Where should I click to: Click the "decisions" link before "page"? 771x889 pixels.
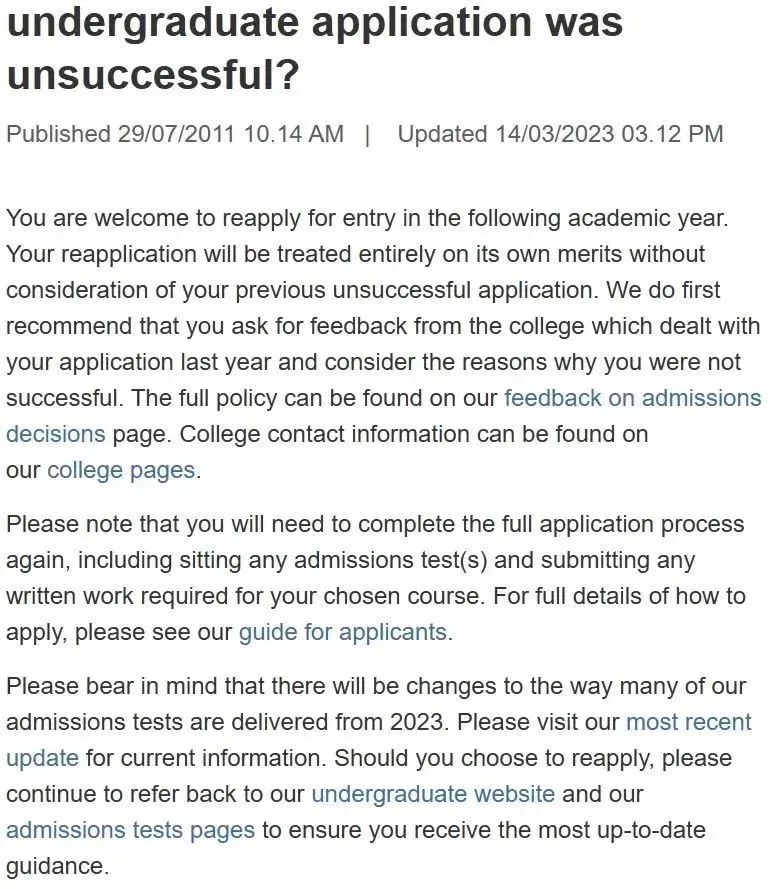coord(56,434)
